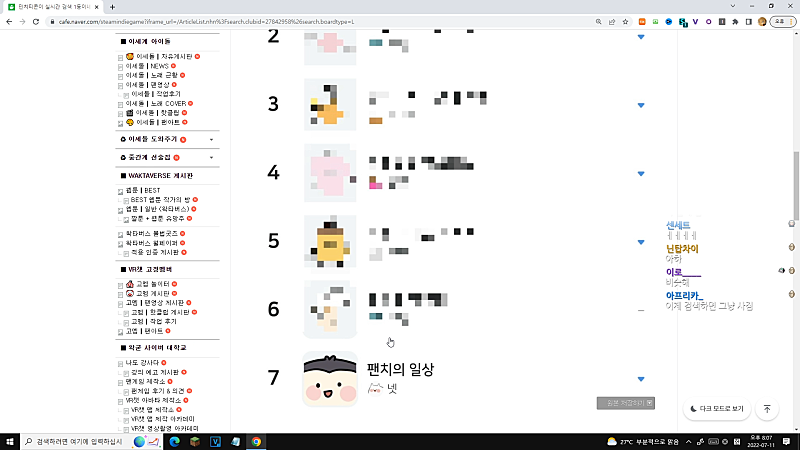
Task: Open Microsoft Edge from the taskbar
Action: coord(174,441)
